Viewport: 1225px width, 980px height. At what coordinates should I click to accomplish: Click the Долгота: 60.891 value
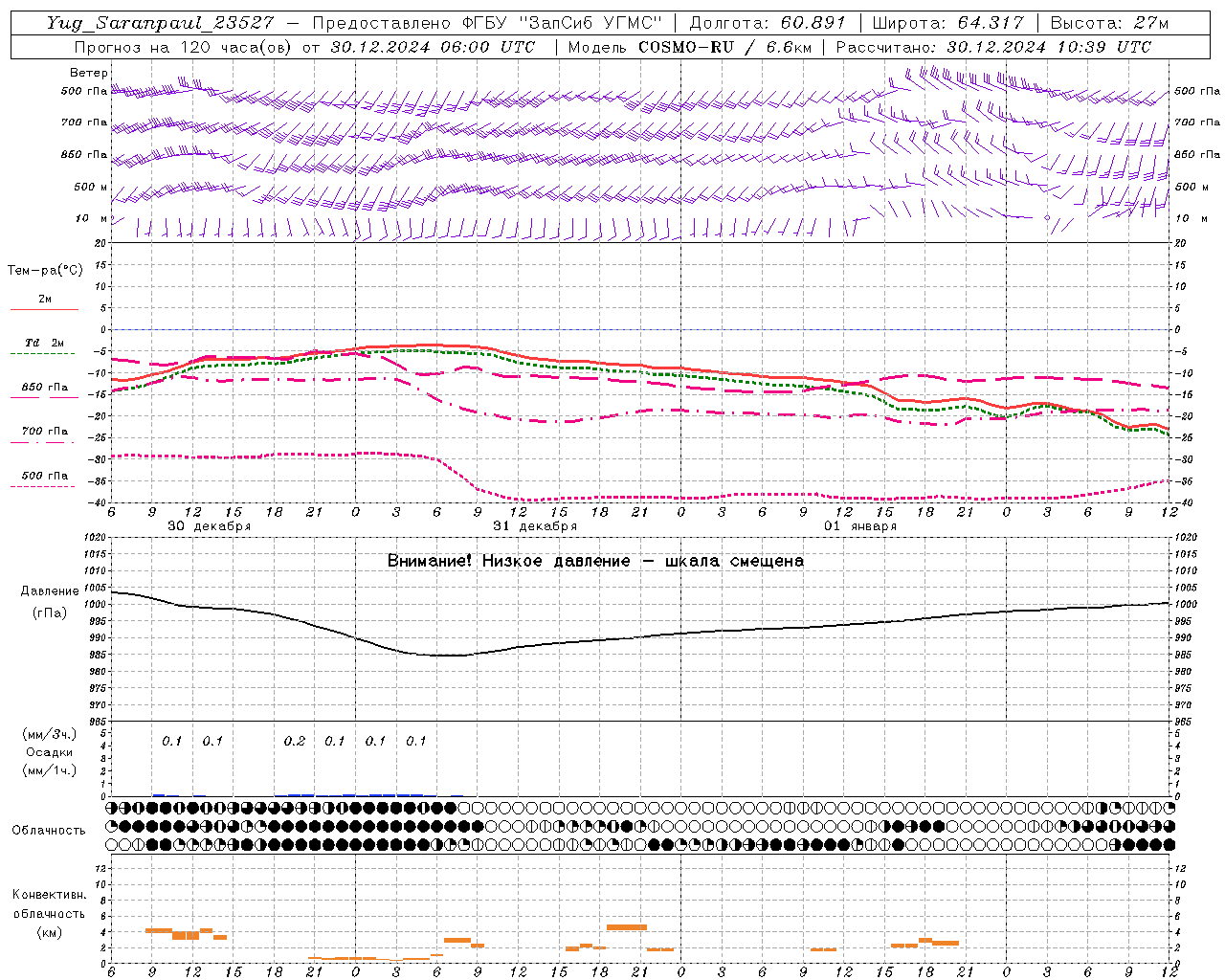768,23
